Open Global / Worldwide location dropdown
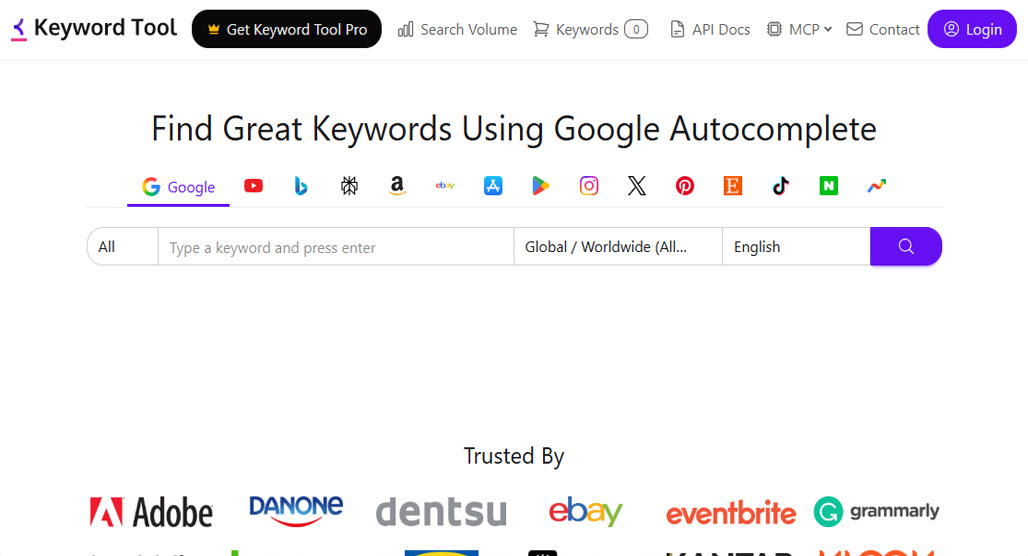The height and width of the screenshot is (556, 1028). click(618, 247)
